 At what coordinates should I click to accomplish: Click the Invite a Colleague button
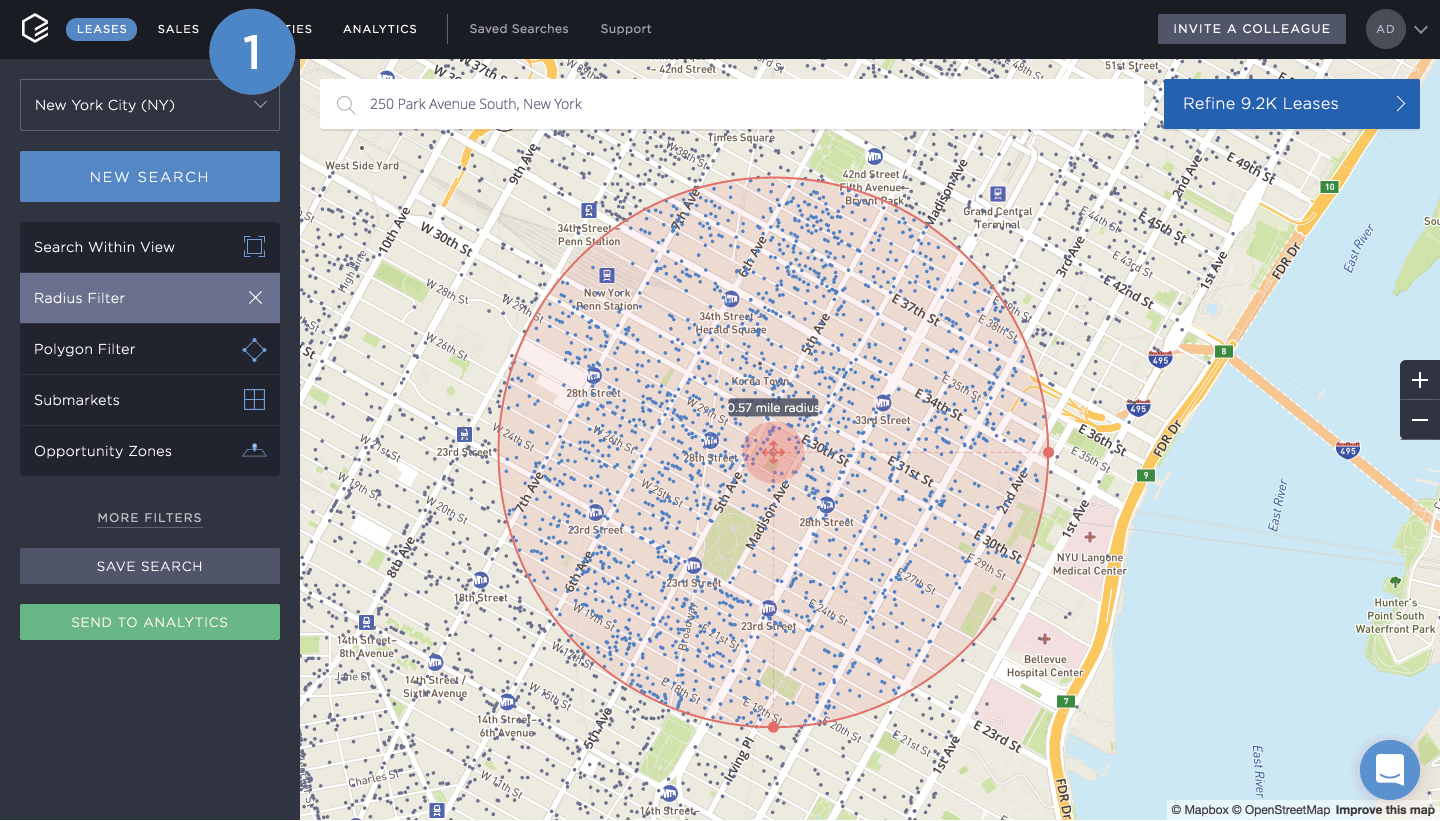[1251, 29]
